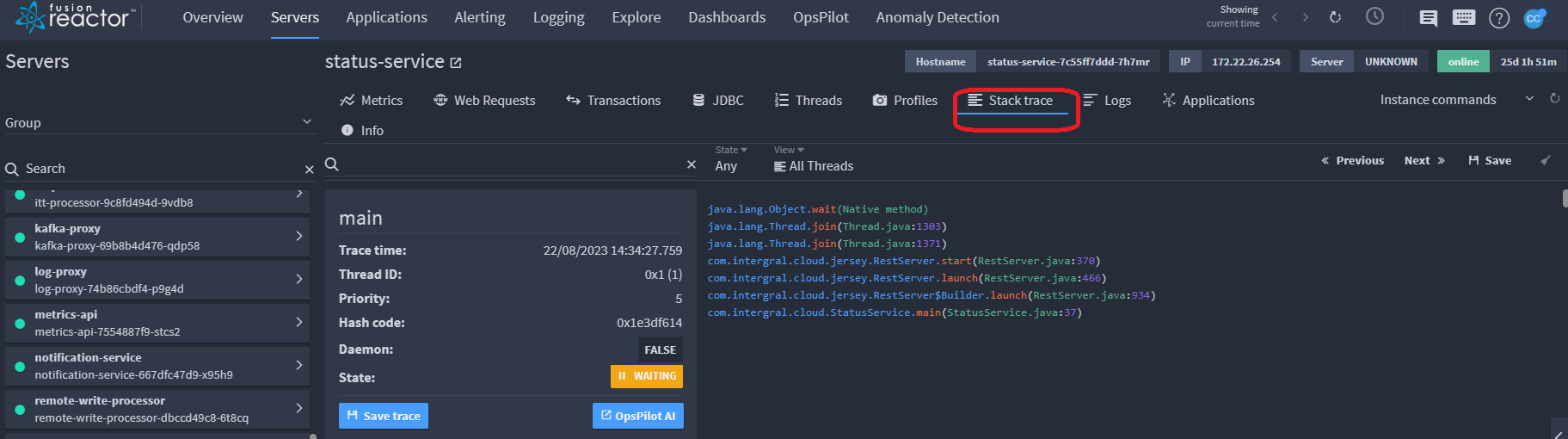Screen dimensions: 1568x439
Task: Click the Next trace button
Action: click(1424, 161)
